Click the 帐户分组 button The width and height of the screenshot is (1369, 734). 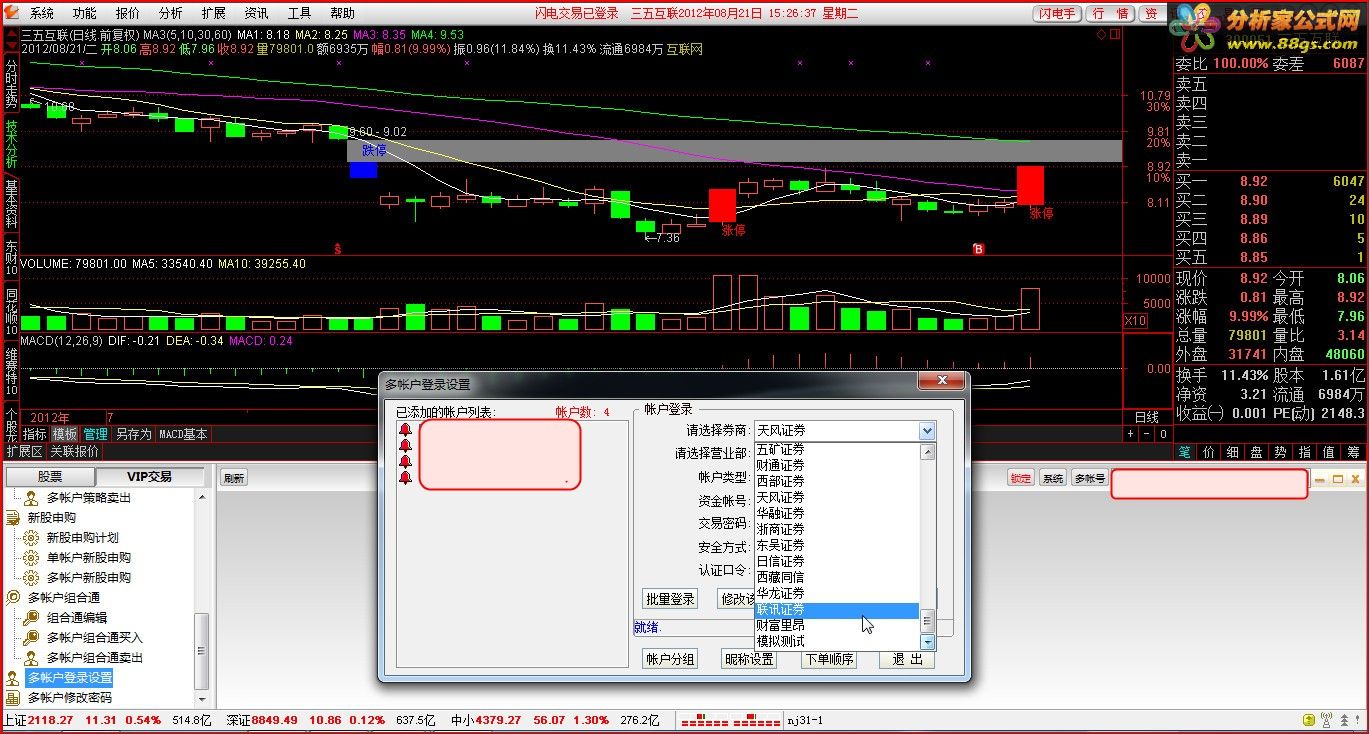tap(670, 659)
